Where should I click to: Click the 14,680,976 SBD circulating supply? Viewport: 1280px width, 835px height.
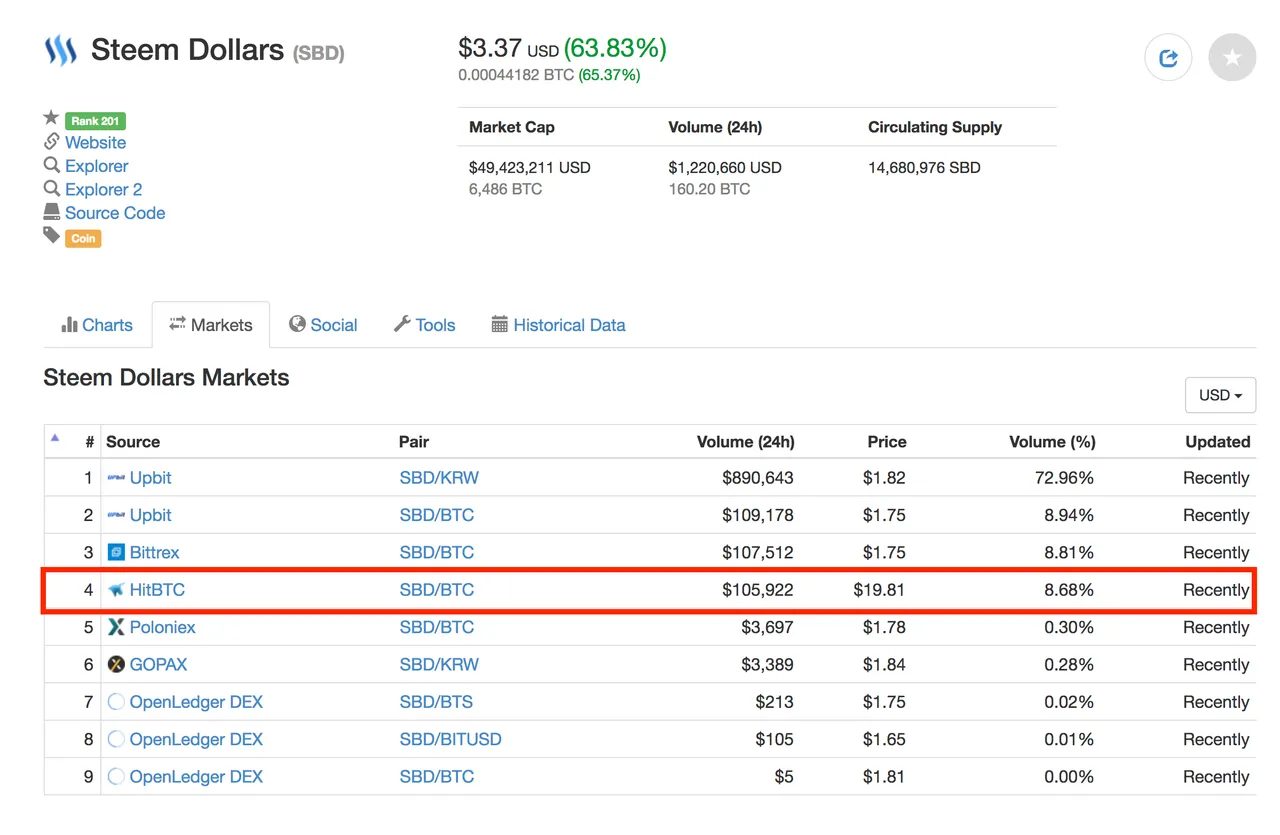(x=925, y=167)
